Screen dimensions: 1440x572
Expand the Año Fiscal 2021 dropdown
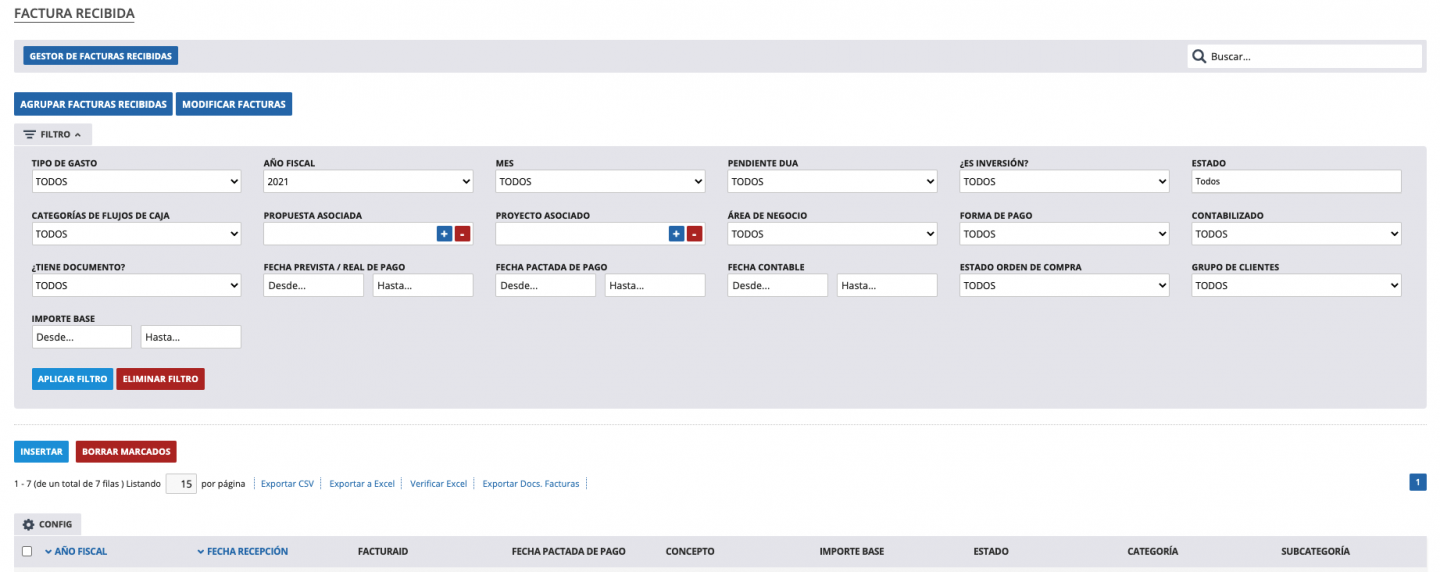pos(368,182)
